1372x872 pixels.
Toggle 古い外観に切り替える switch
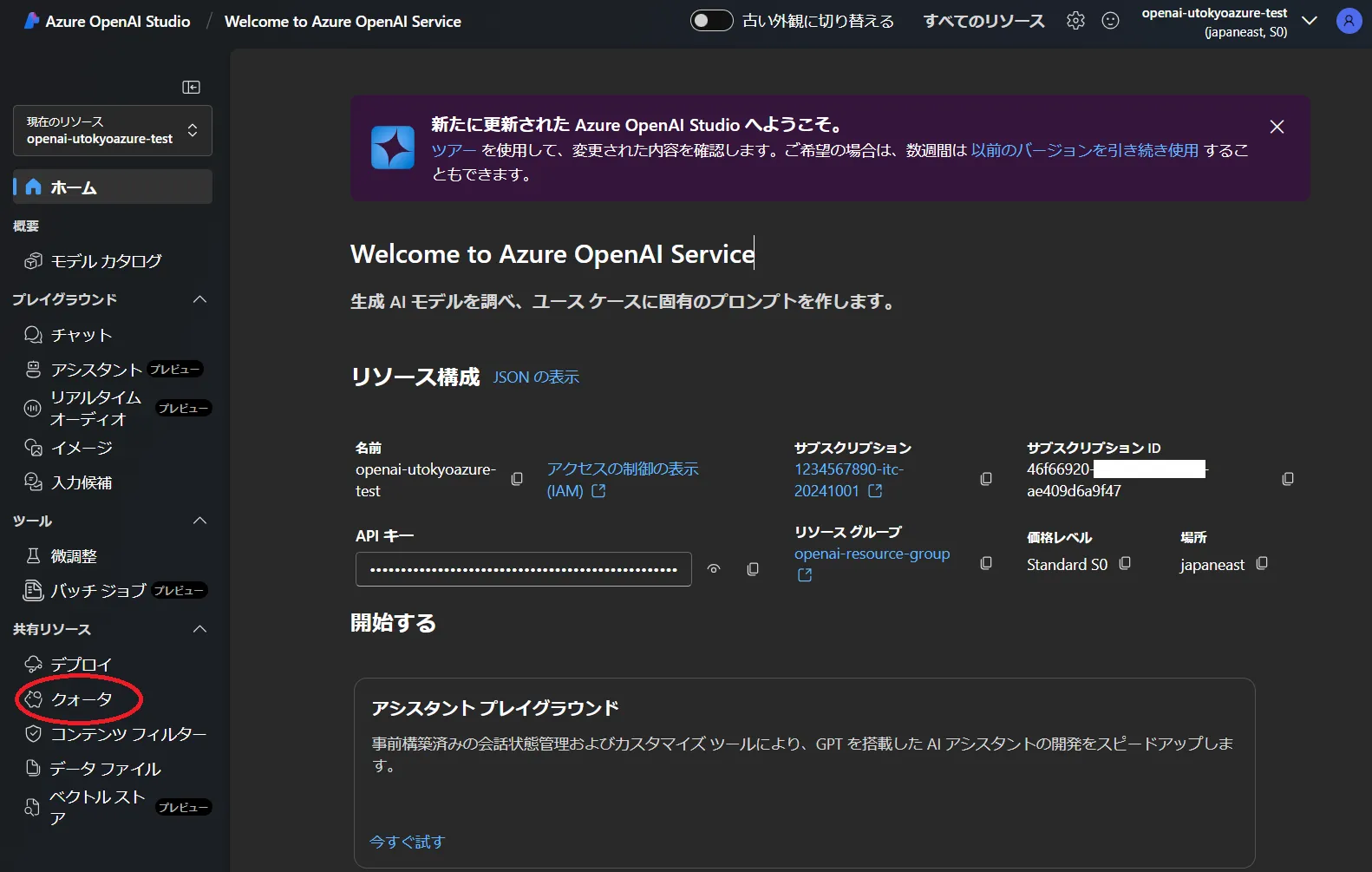(x=711, y=21)
